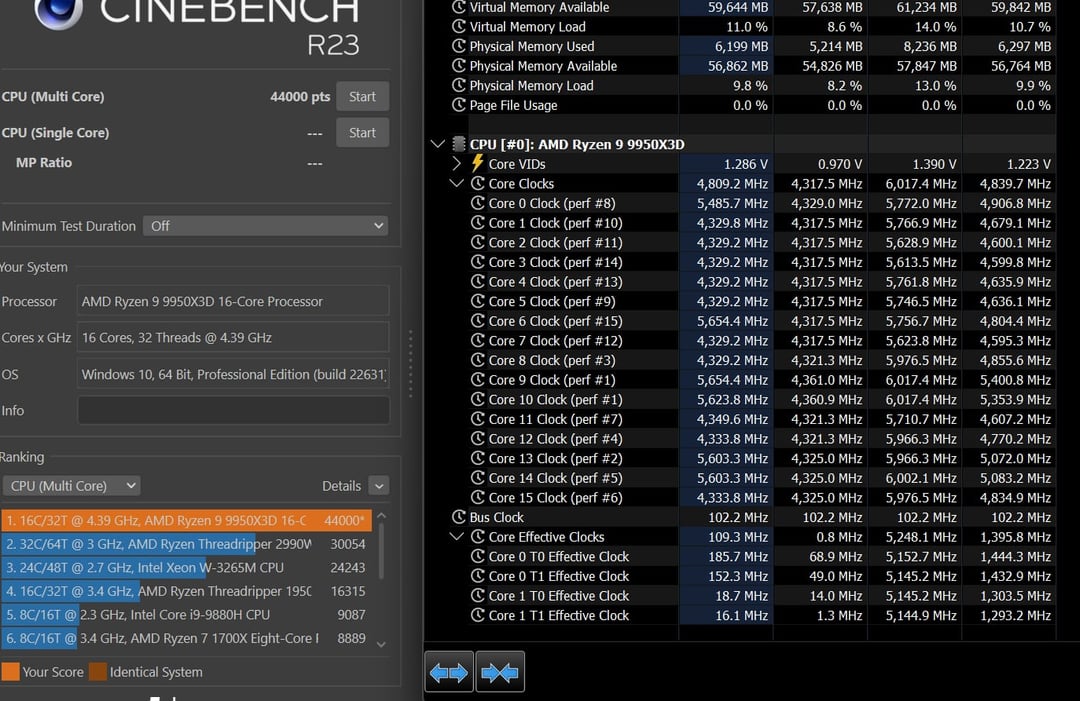Click clock icon beside Core 0 T0 Effective Clock

coord(478,556)
